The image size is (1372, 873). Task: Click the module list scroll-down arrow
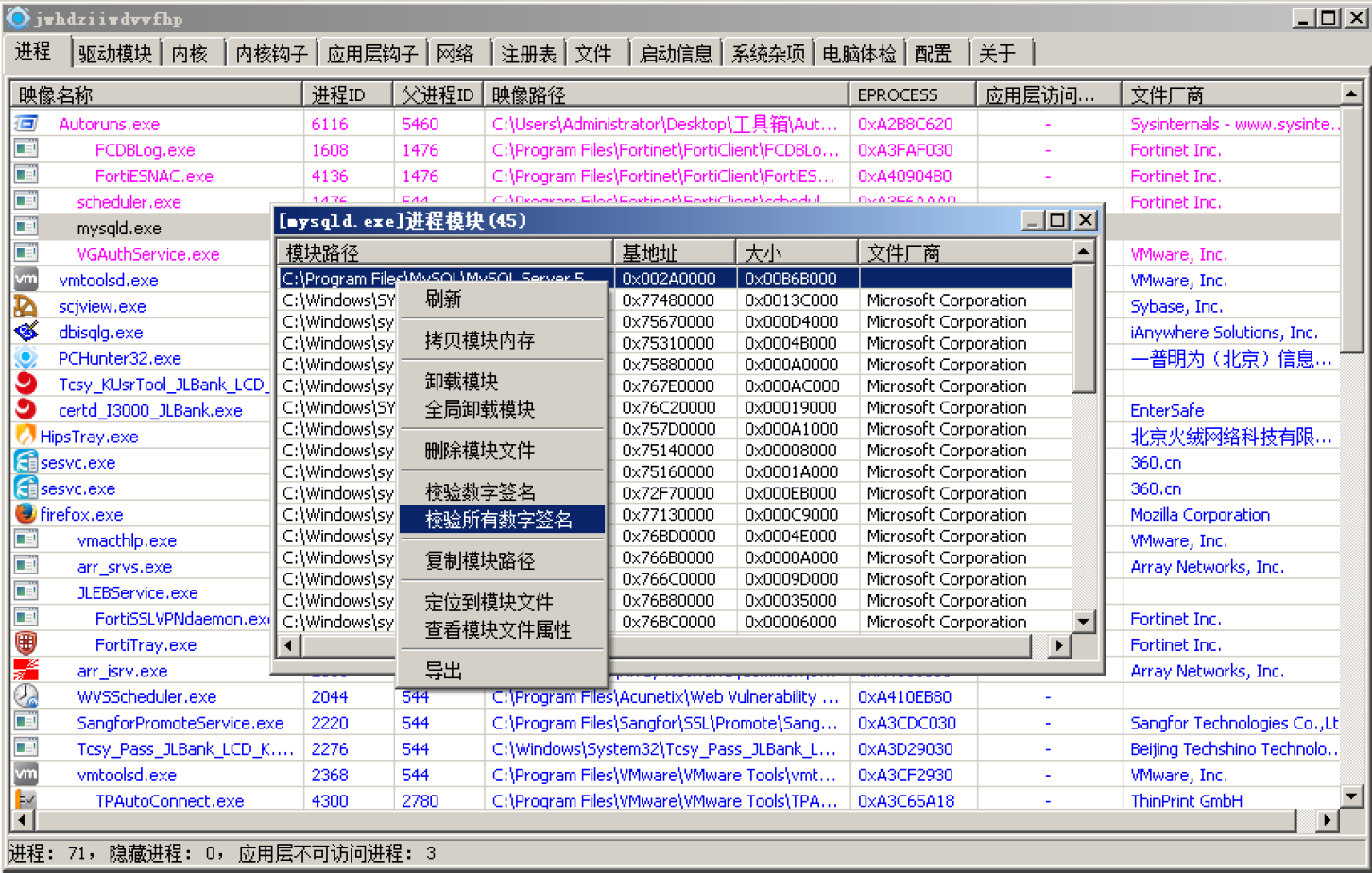pos(1084,622)
